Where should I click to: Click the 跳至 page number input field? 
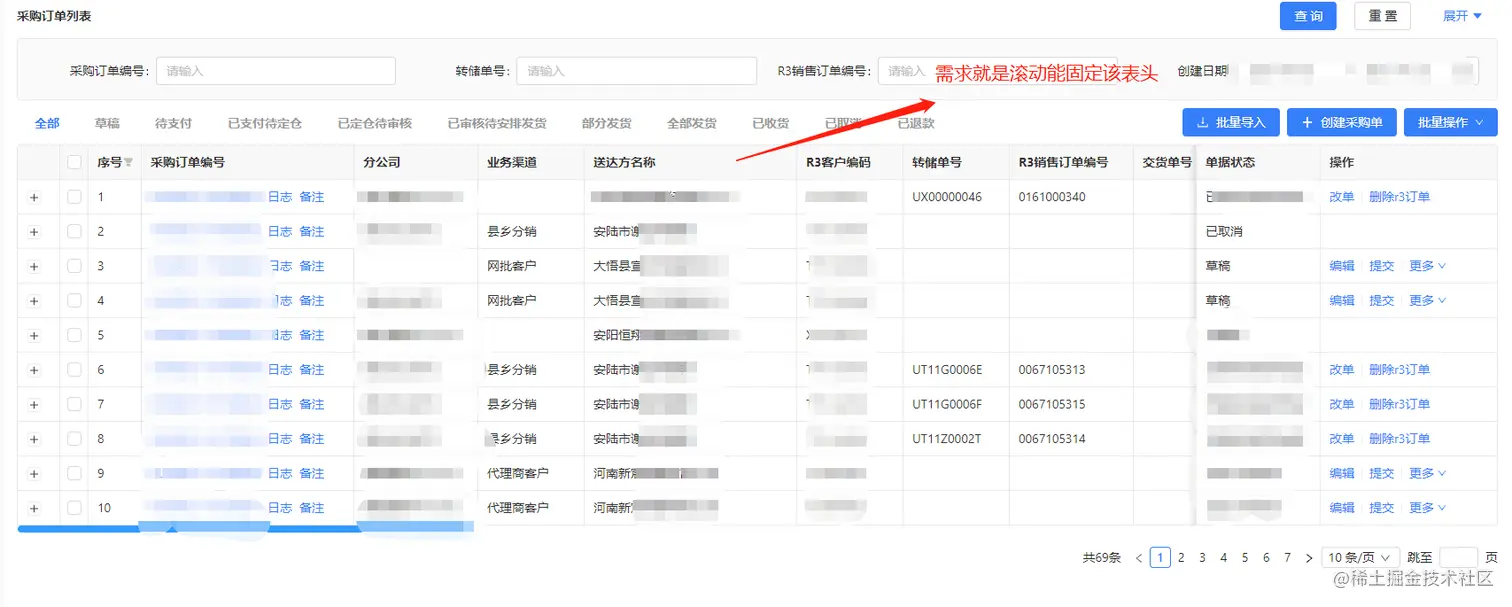[x=1457, y=557]
